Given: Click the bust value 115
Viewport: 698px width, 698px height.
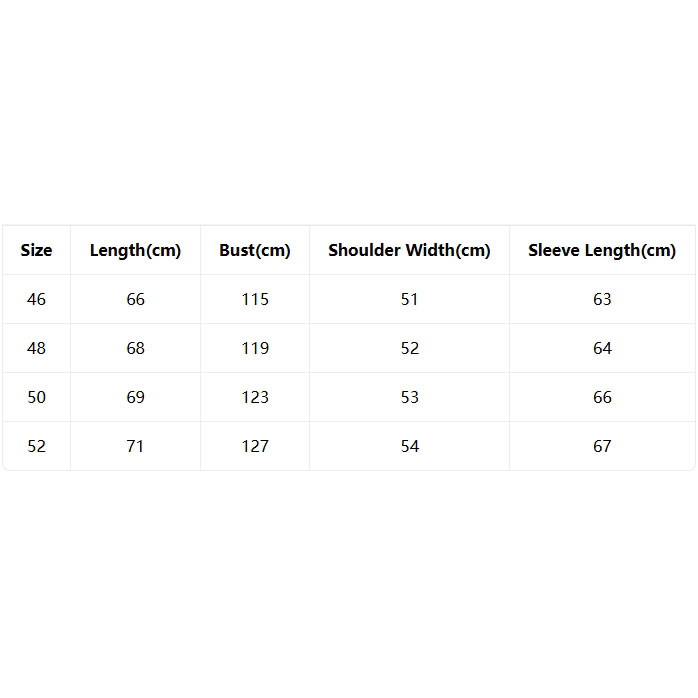Looking at the screenshot, I should (x=255, y=299).
